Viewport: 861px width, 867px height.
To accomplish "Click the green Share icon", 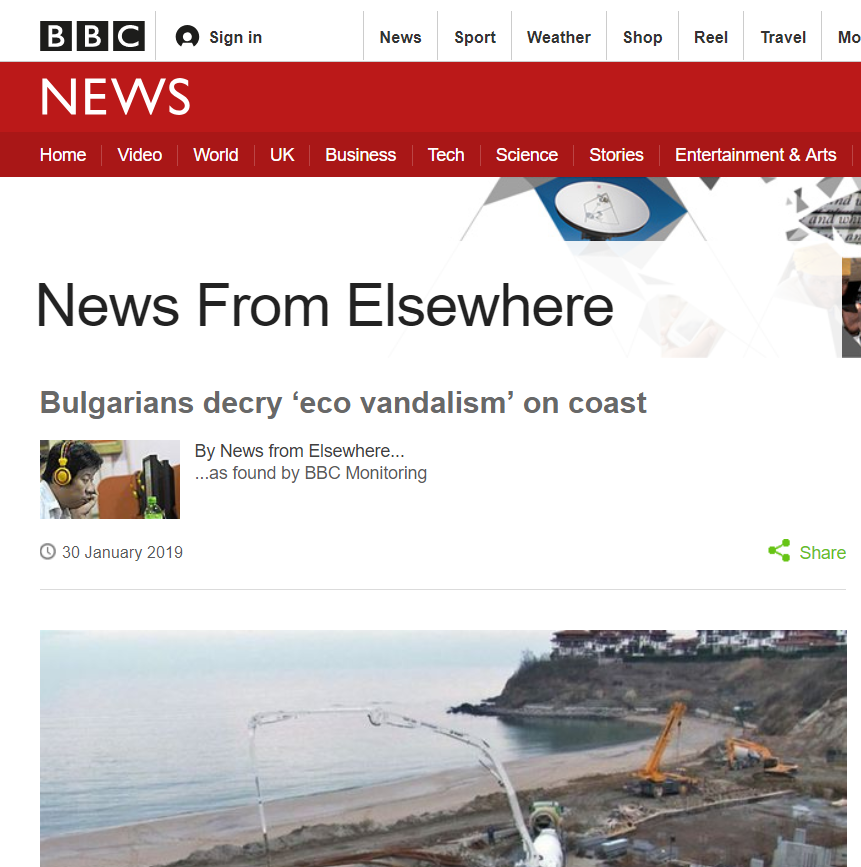I will [779, 551].
